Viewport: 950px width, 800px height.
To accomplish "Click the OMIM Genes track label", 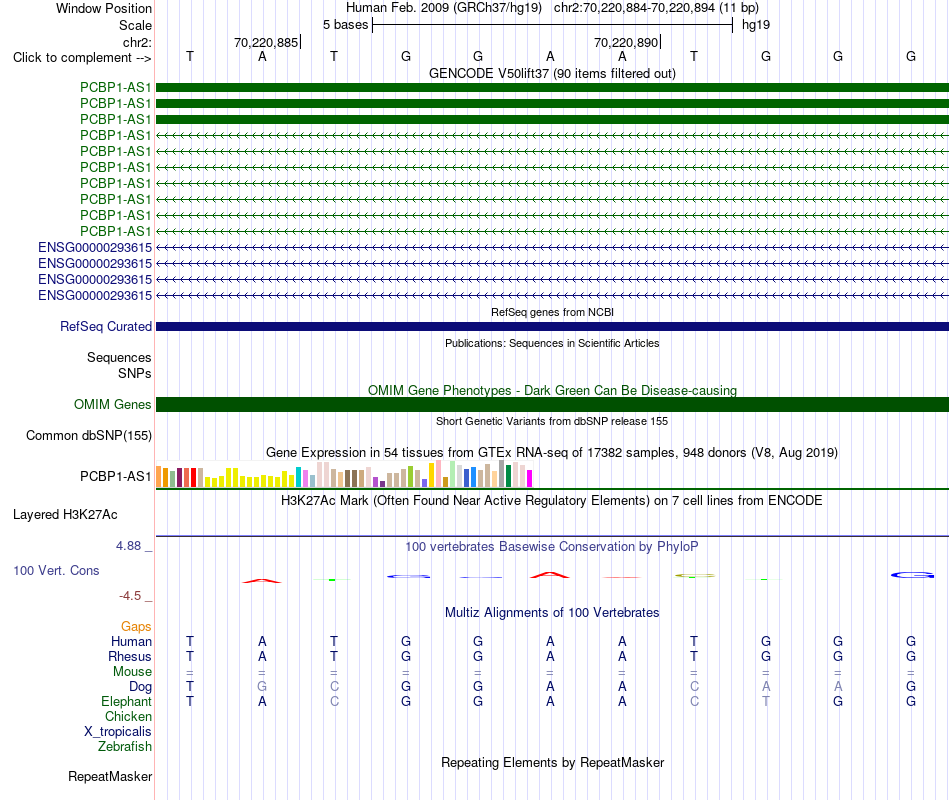I will [113, 404].
